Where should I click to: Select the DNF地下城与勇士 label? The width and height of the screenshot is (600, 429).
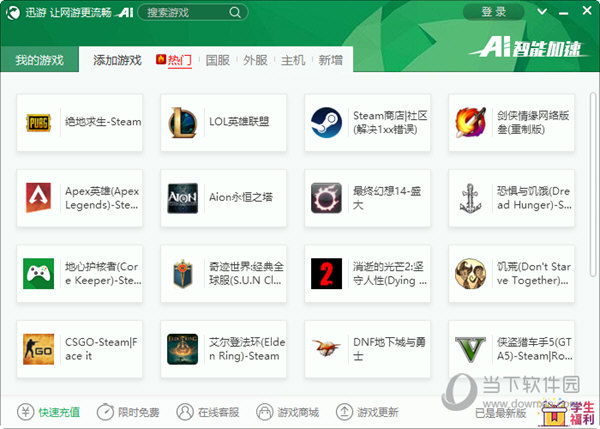click(389, 349)
